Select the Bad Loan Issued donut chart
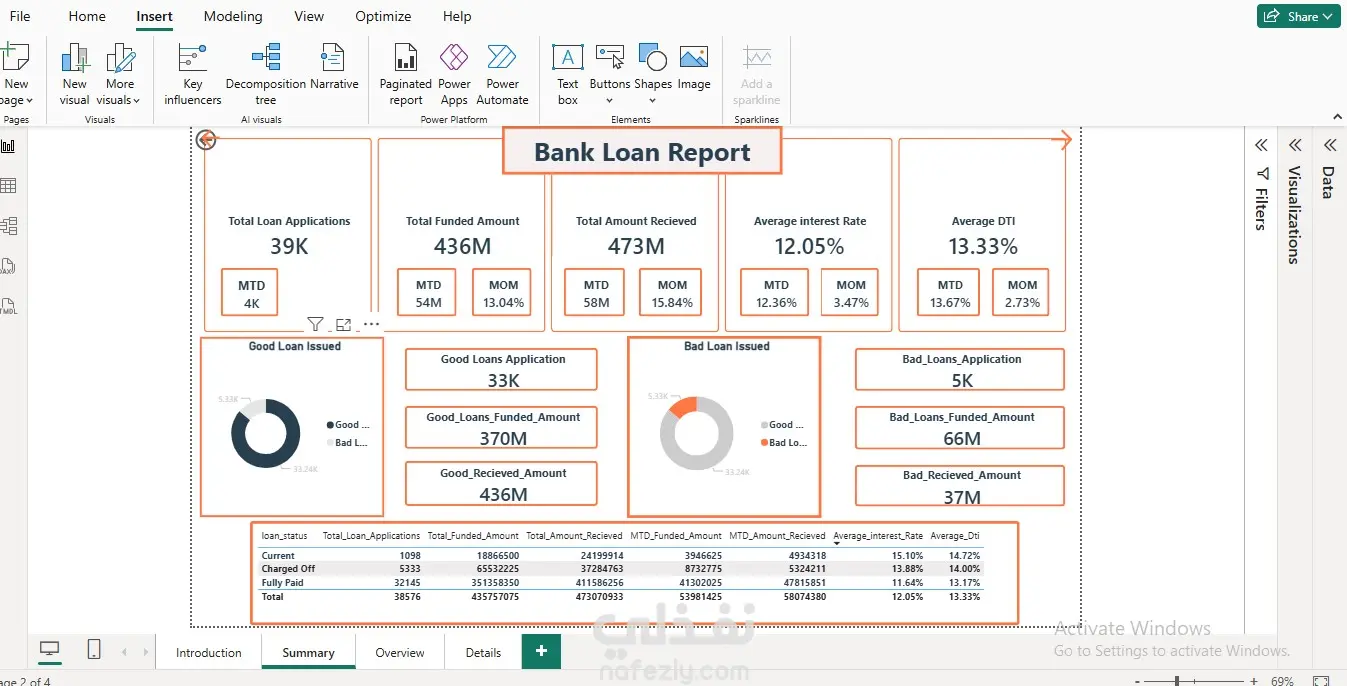Image resolution: width=1347 pixels, height=686 pixels. [724, 426]
